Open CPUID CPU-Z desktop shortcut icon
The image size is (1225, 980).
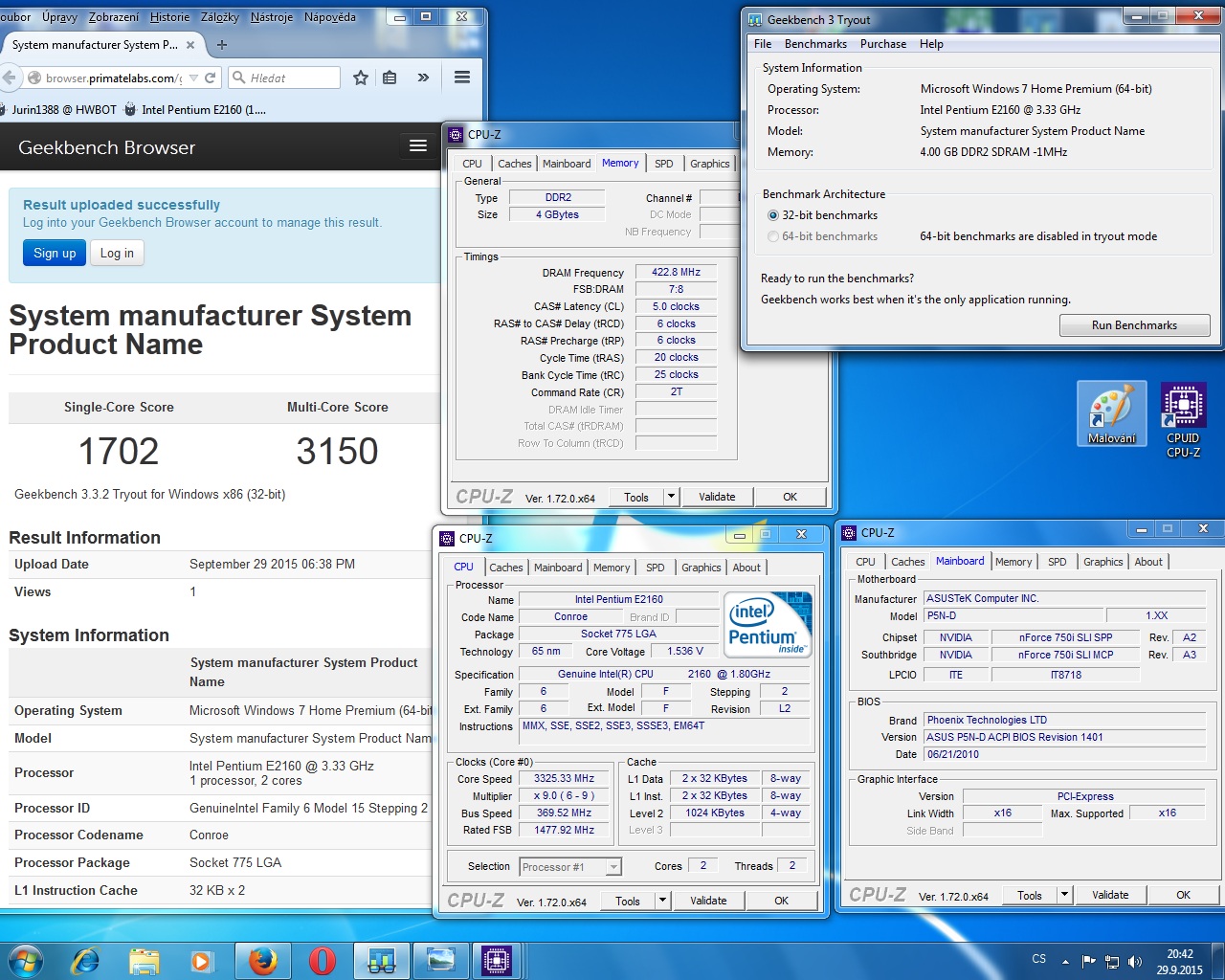[1184, 420]
